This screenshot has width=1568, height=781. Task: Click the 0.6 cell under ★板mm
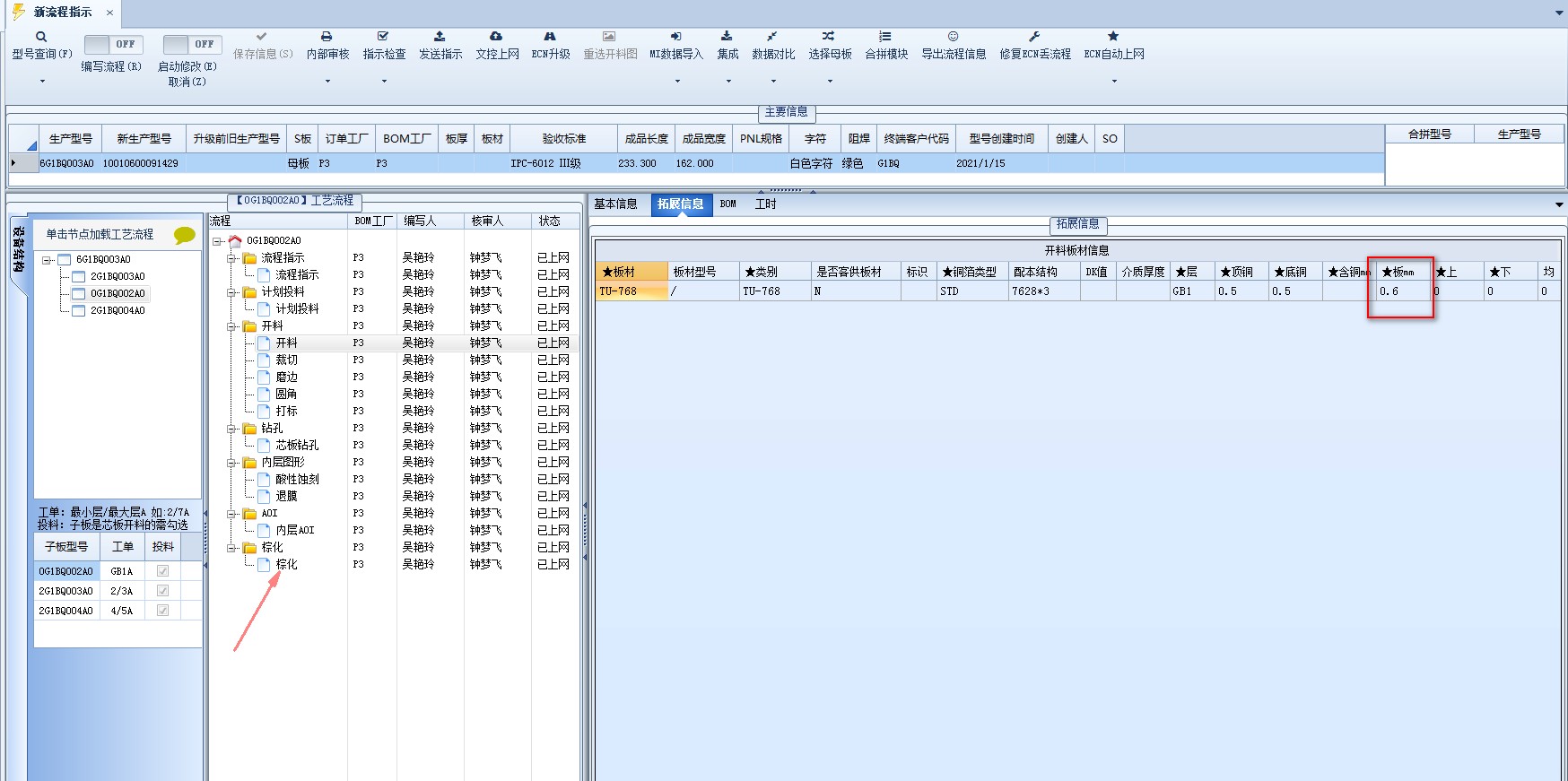[x=1403, y=291]
